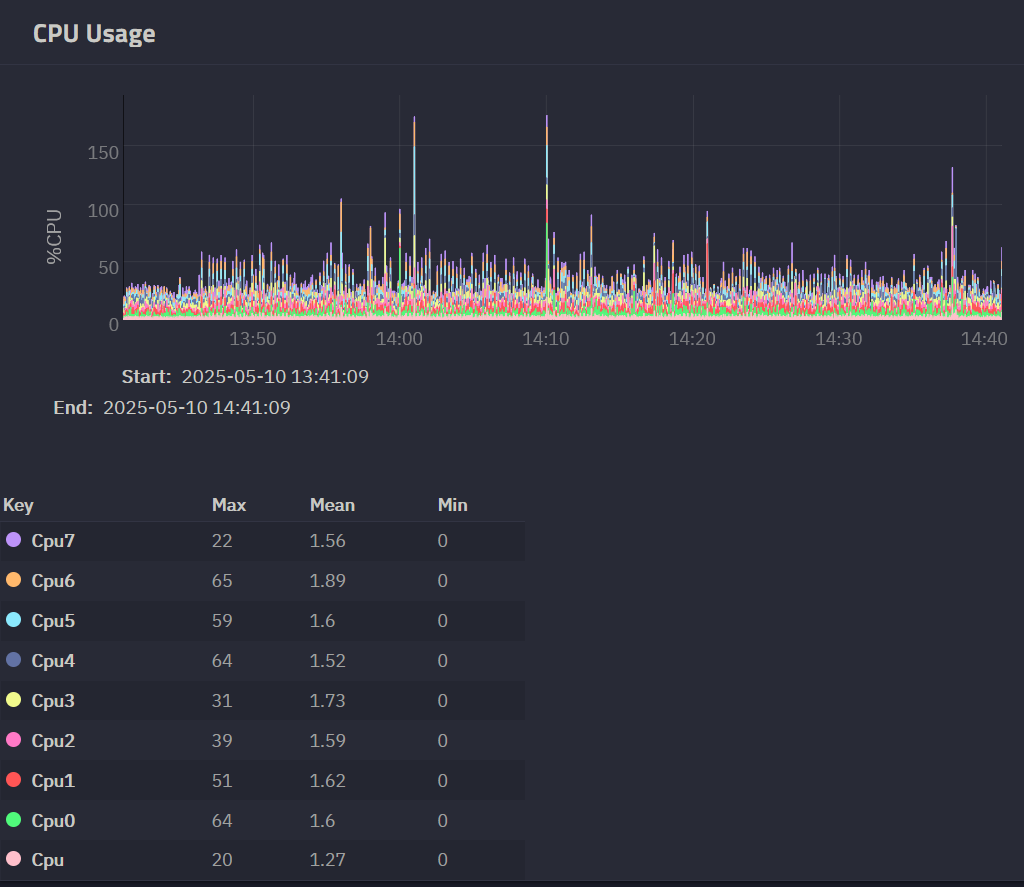The image size is (1024, 887).
Task: Sort by the Min column header
Action: click(x=453, y=505)
